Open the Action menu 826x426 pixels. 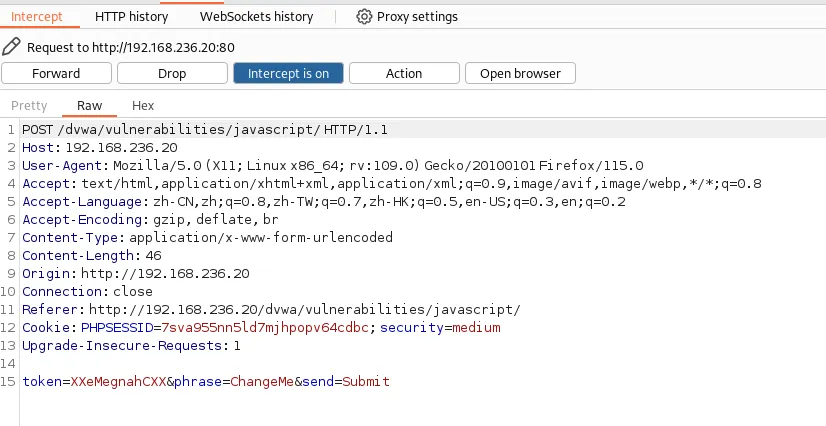click(404, 73)
